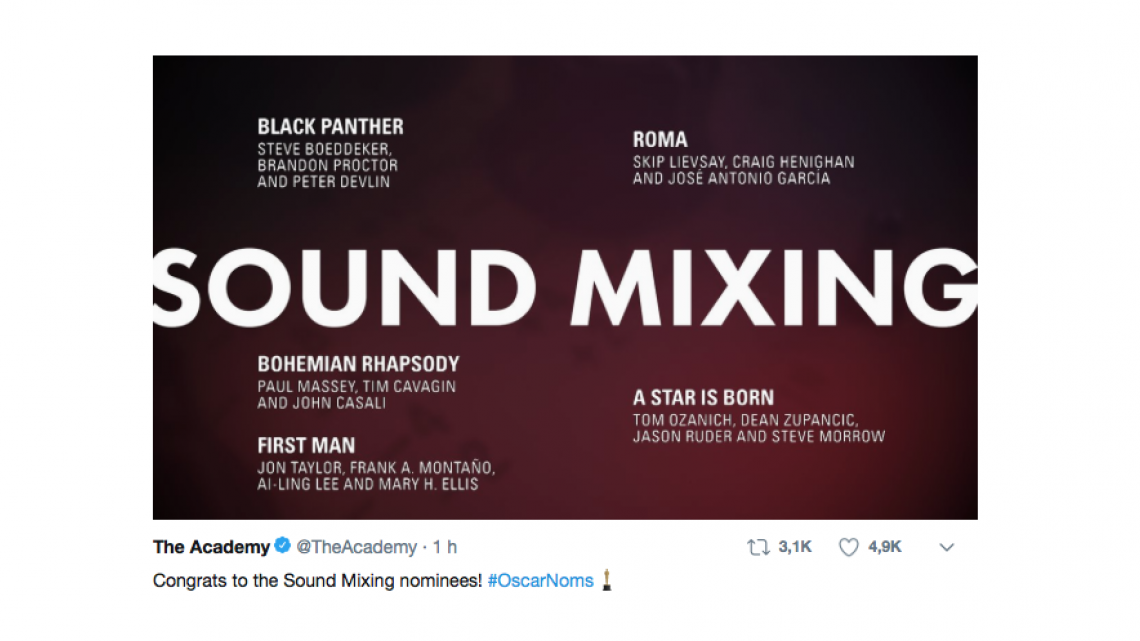Click the BLACK PANTHER title in image
The image size is (1140, 641).
330,127
